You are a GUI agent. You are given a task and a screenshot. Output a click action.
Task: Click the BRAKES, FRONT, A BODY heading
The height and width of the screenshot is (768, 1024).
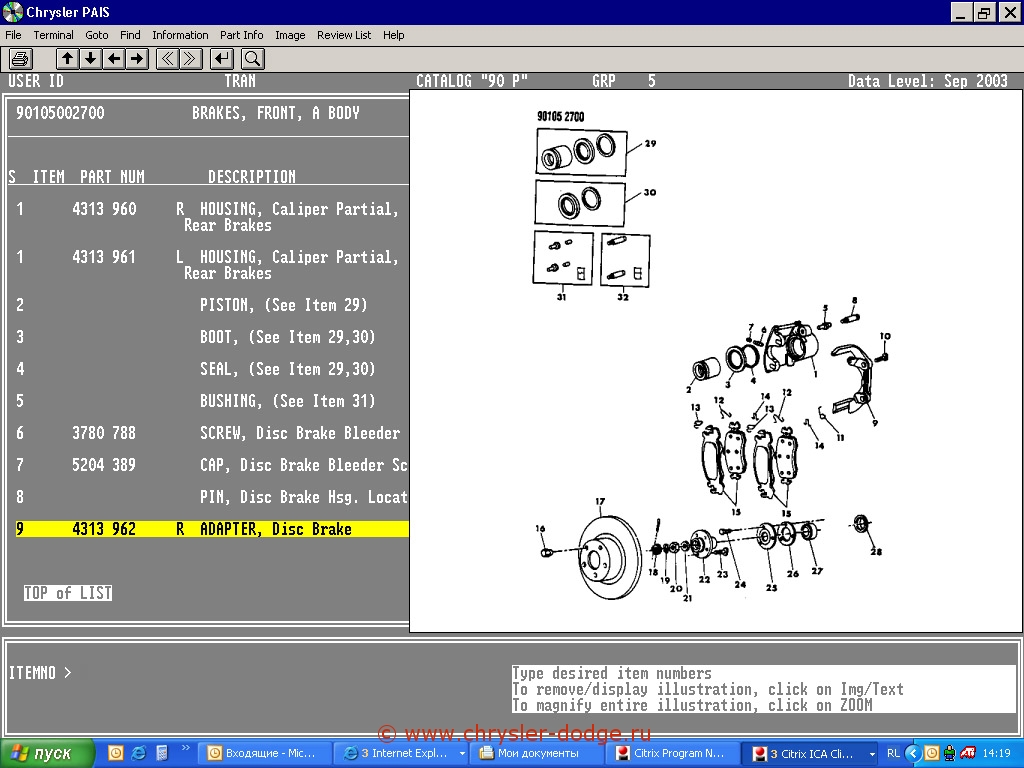[x=276, y=113]
